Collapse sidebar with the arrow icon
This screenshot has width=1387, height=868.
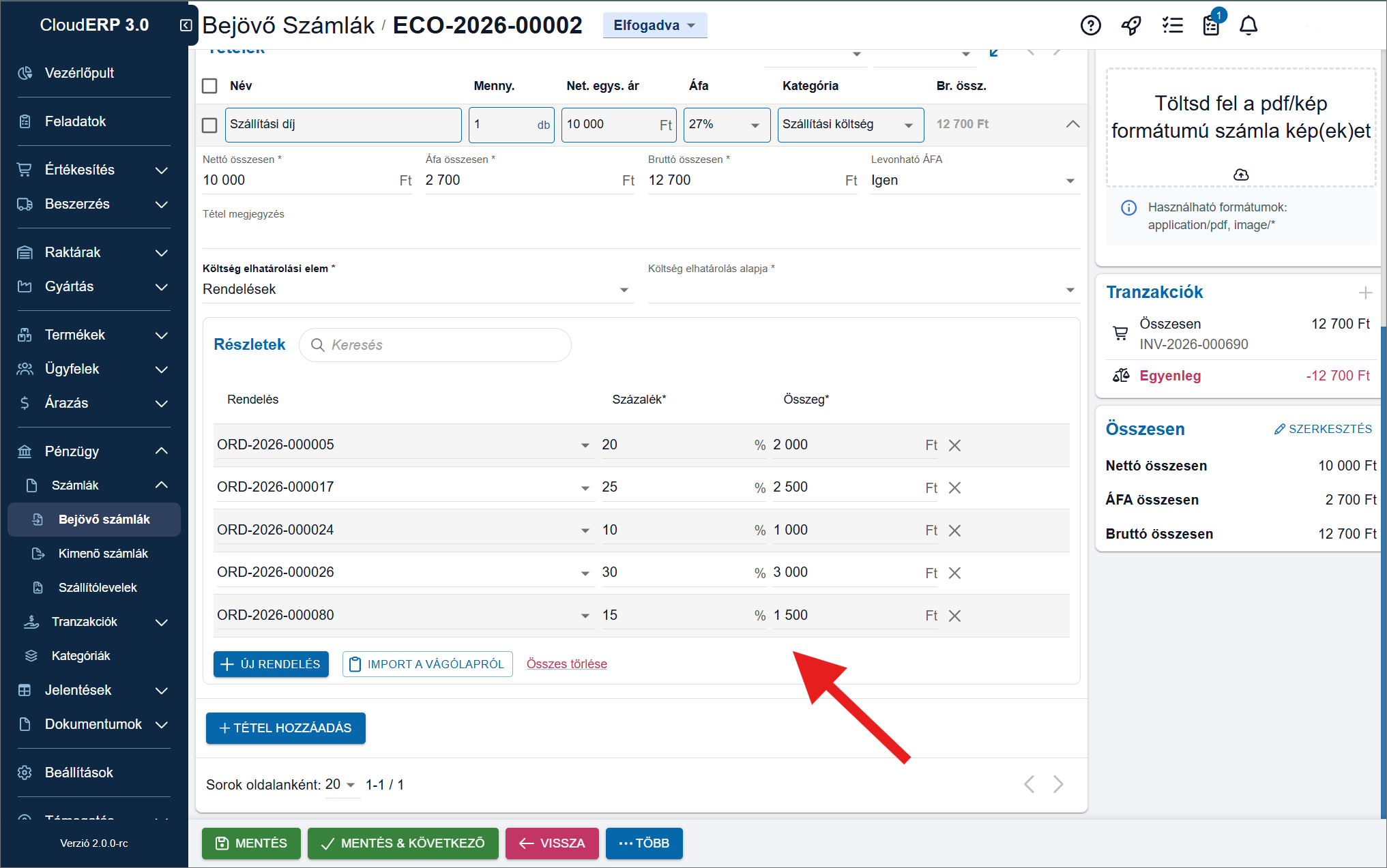pos(186,25)
